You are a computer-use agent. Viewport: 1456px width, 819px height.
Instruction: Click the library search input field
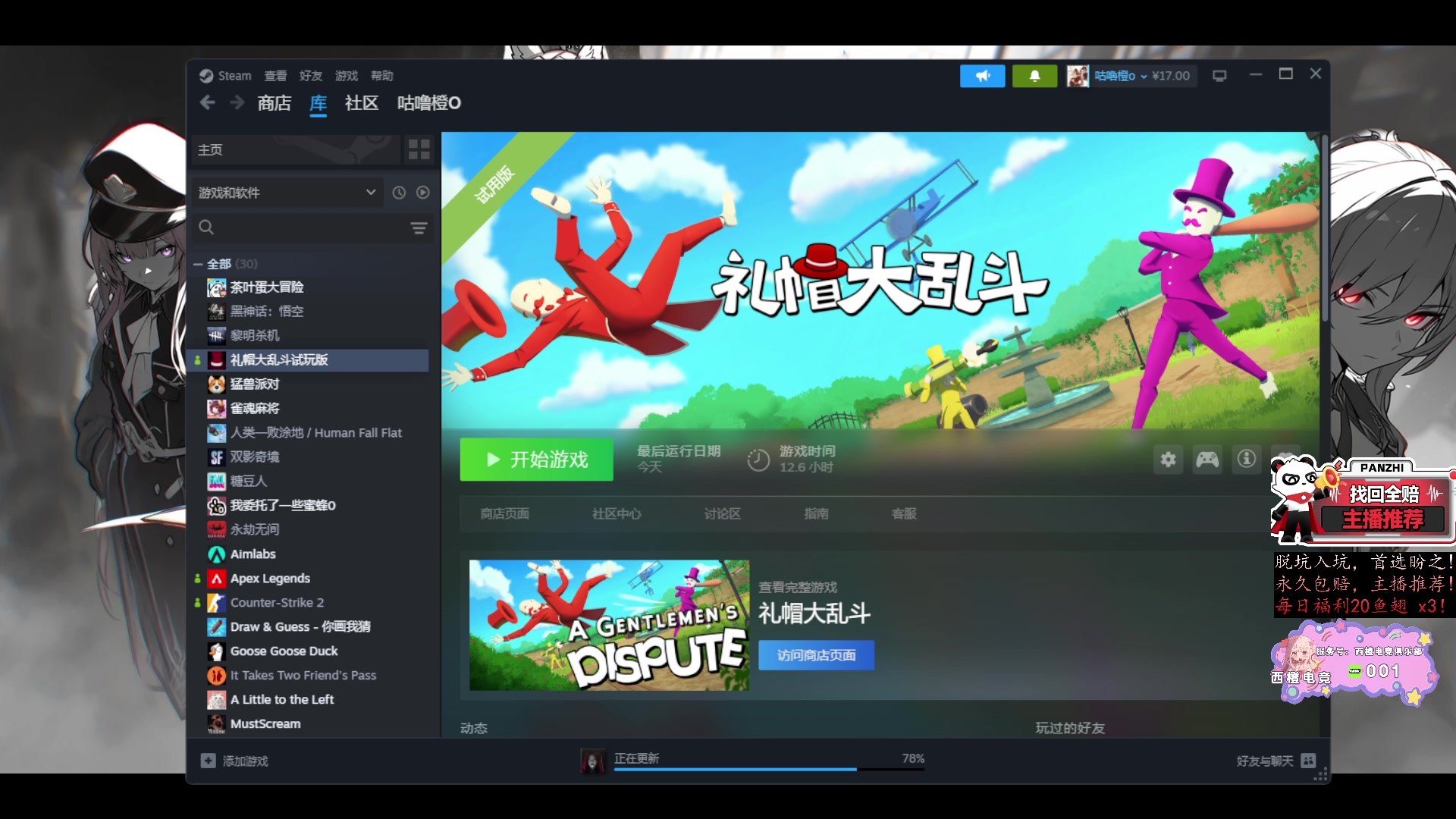click(x=311, y=227)
